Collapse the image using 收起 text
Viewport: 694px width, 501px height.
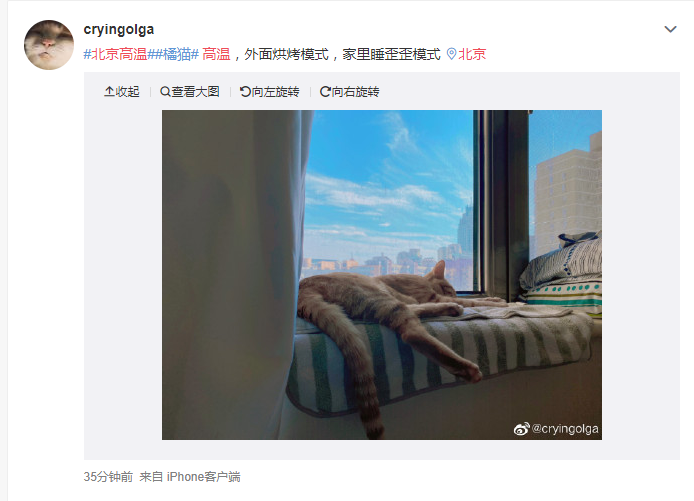point(127,92)
